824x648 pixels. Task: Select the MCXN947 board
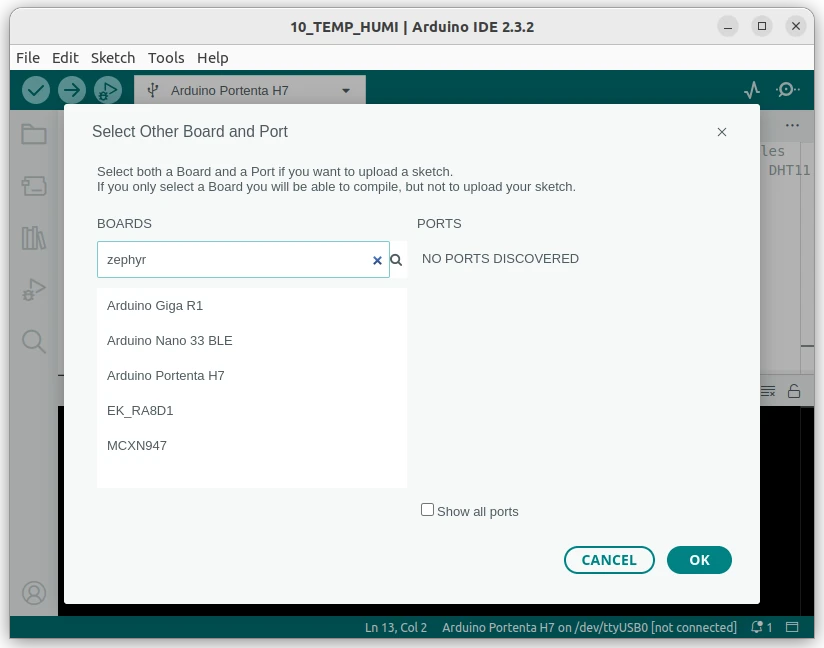[252, 446]
